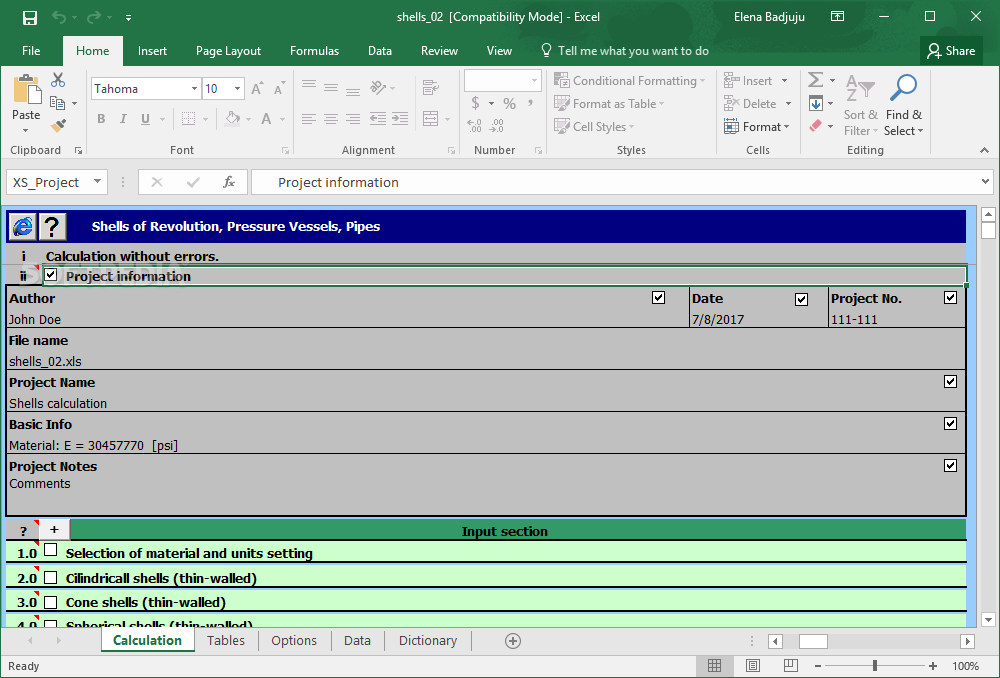1000x678 pixels.
Task: Click the Share button
Action: (951, 51)
